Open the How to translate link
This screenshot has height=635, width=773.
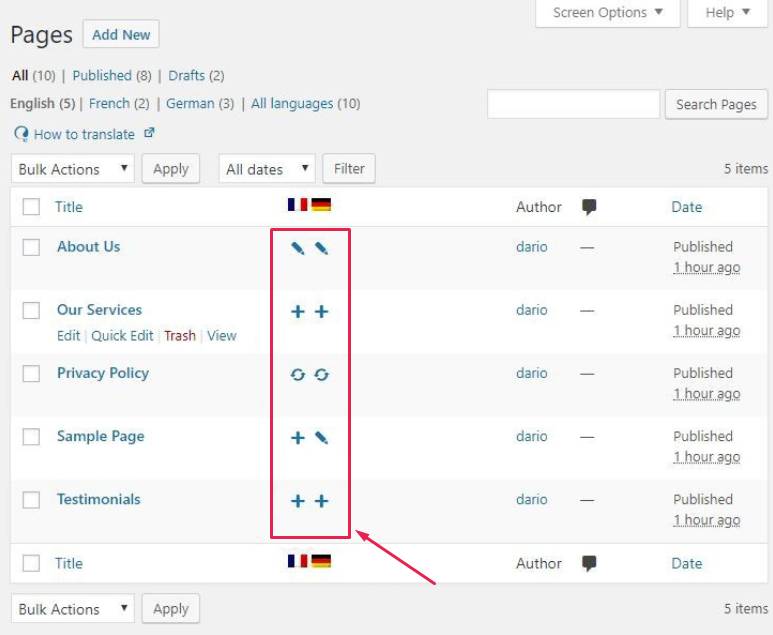(84, 133)
